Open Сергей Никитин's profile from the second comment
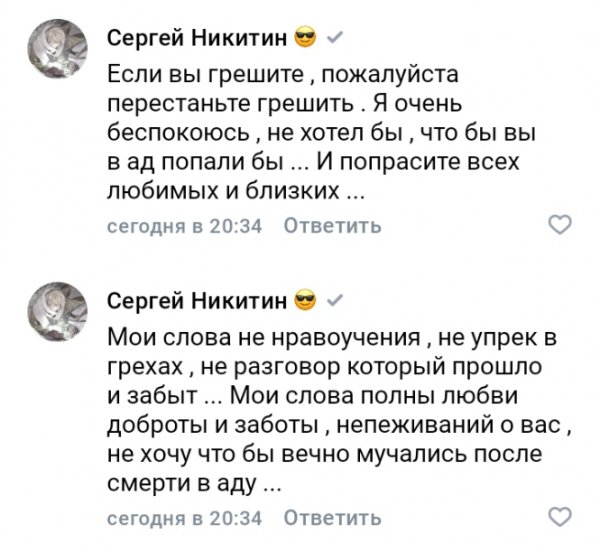This screenshot has height=552, width=600. click(198, 299)
